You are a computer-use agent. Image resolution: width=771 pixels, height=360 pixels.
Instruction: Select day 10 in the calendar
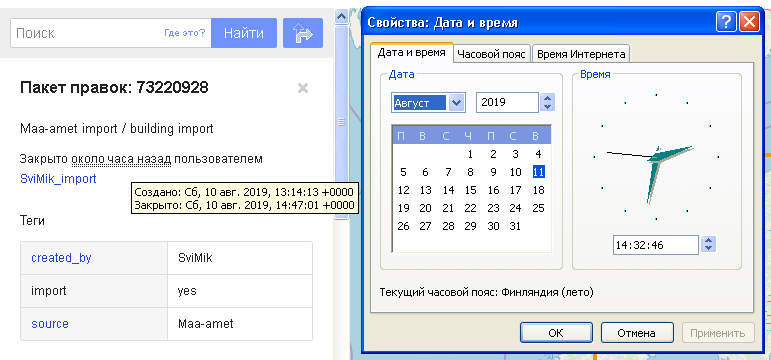tap(515, 172)
